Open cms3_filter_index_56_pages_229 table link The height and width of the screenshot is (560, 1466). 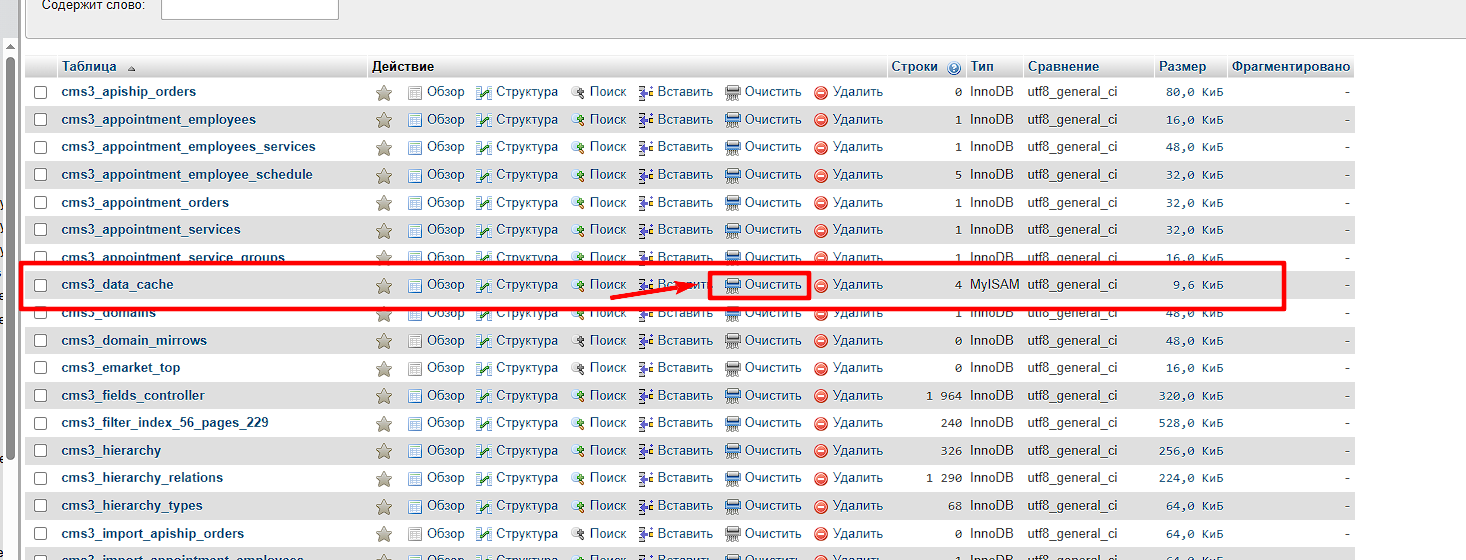pyautogui.click(x=164, y=423)
